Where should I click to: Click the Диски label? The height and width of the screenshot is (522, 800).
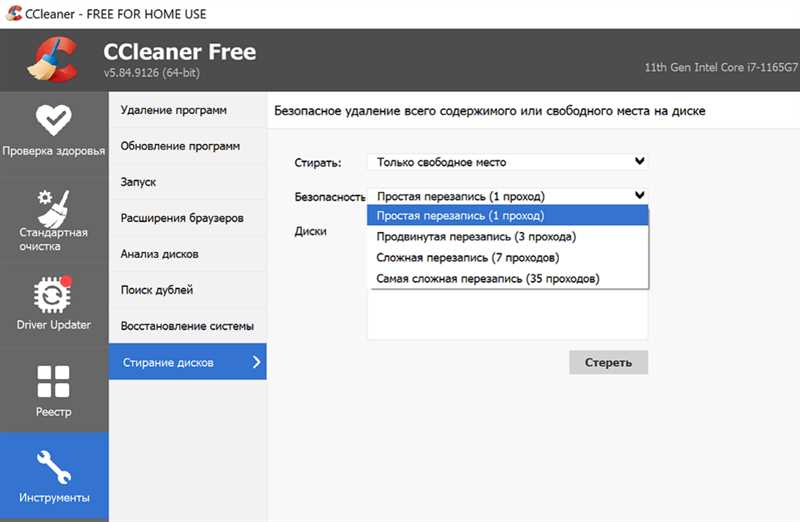coord(310,231)
